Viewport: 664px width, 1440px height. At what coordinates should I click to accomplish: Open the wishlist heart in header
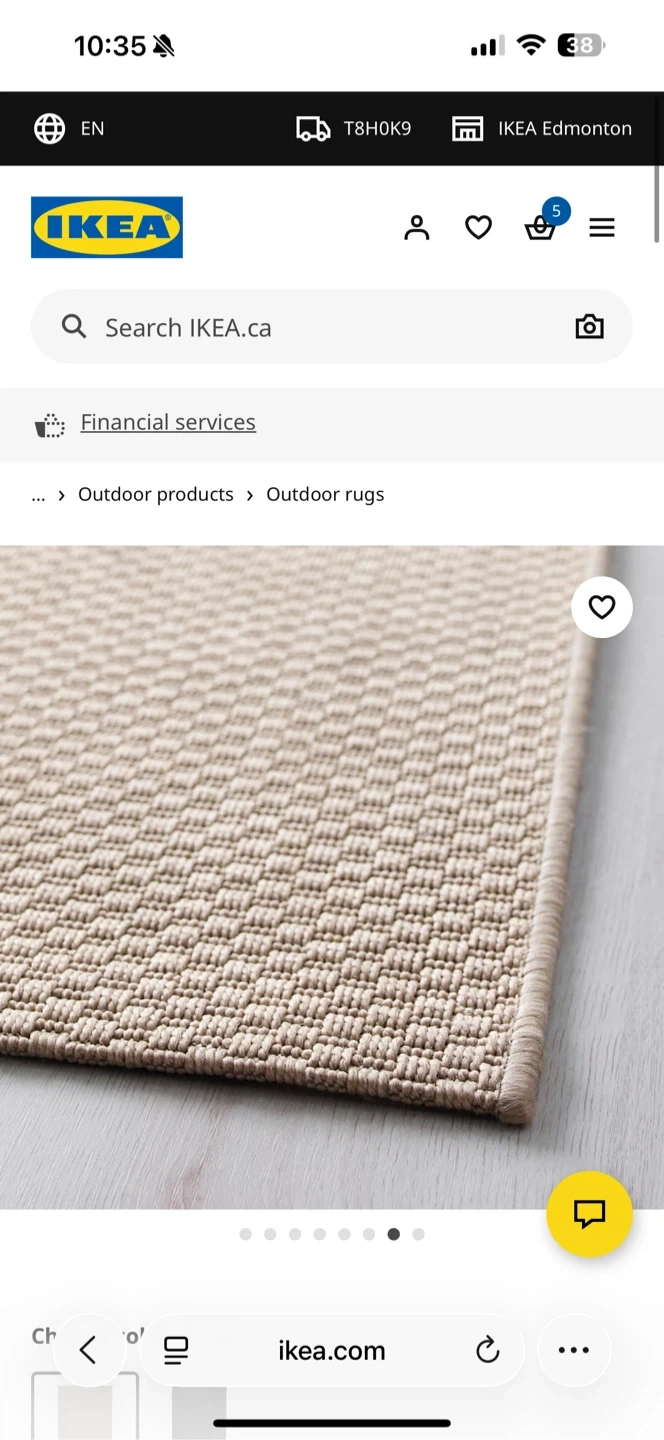pos(479,228)
